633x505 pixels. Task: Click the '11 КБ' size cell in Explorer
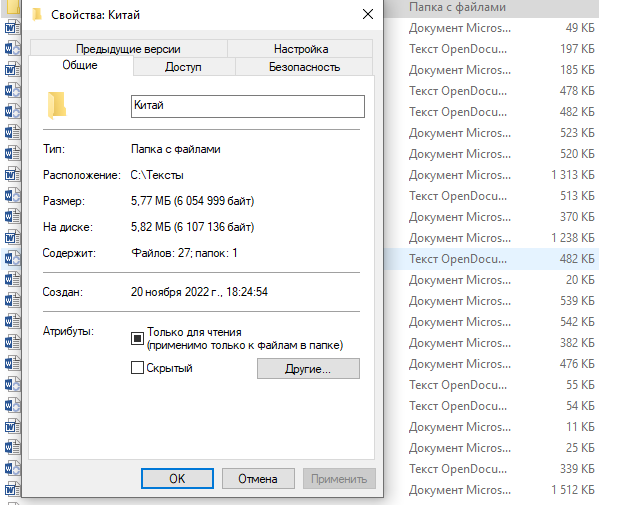[581, 427]
